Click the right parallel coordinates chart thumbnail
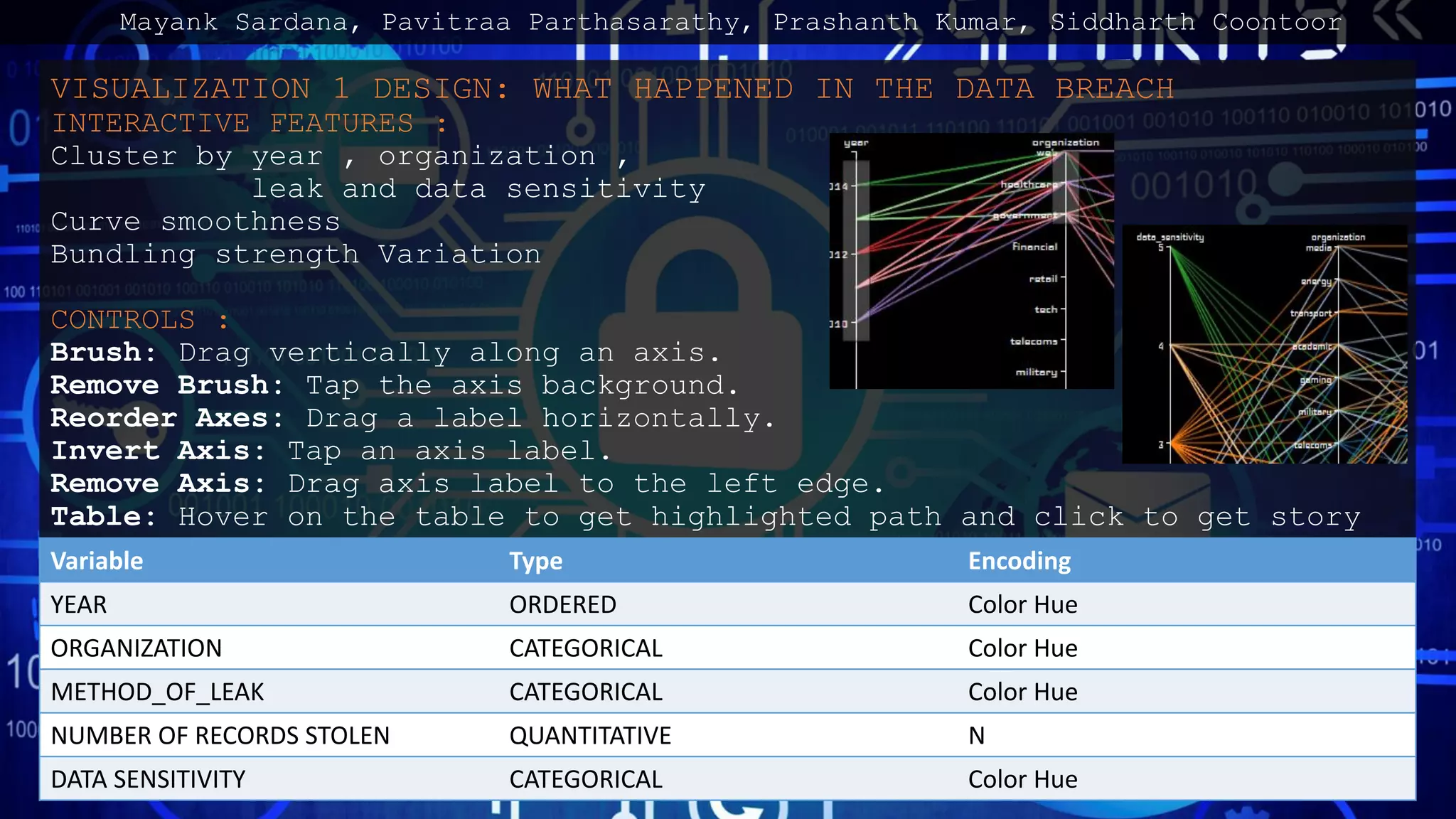 point(1264,345)
